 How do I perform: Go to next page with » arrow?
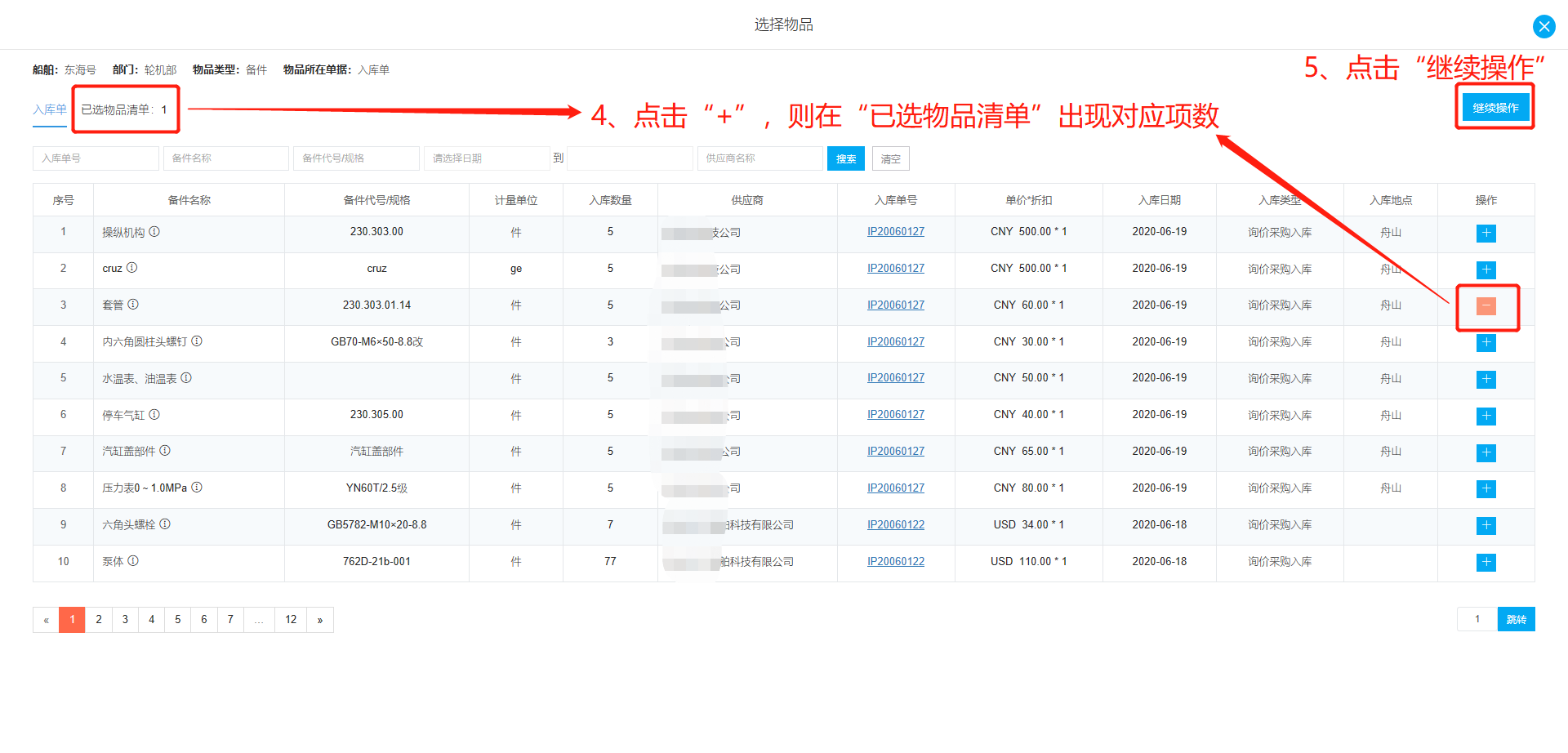[320, 620]
